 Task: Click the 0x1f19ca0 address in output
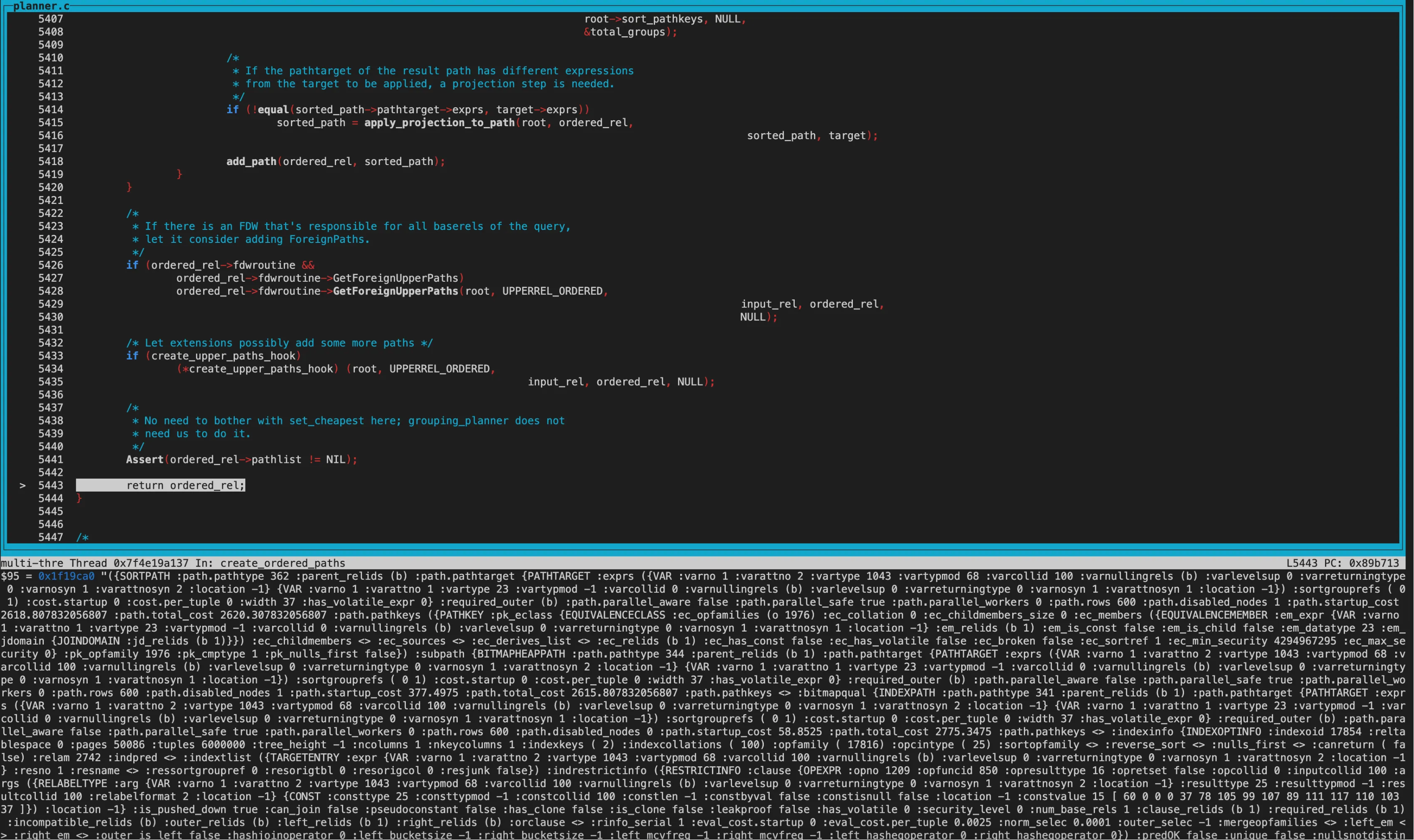[x=66, y=576]
